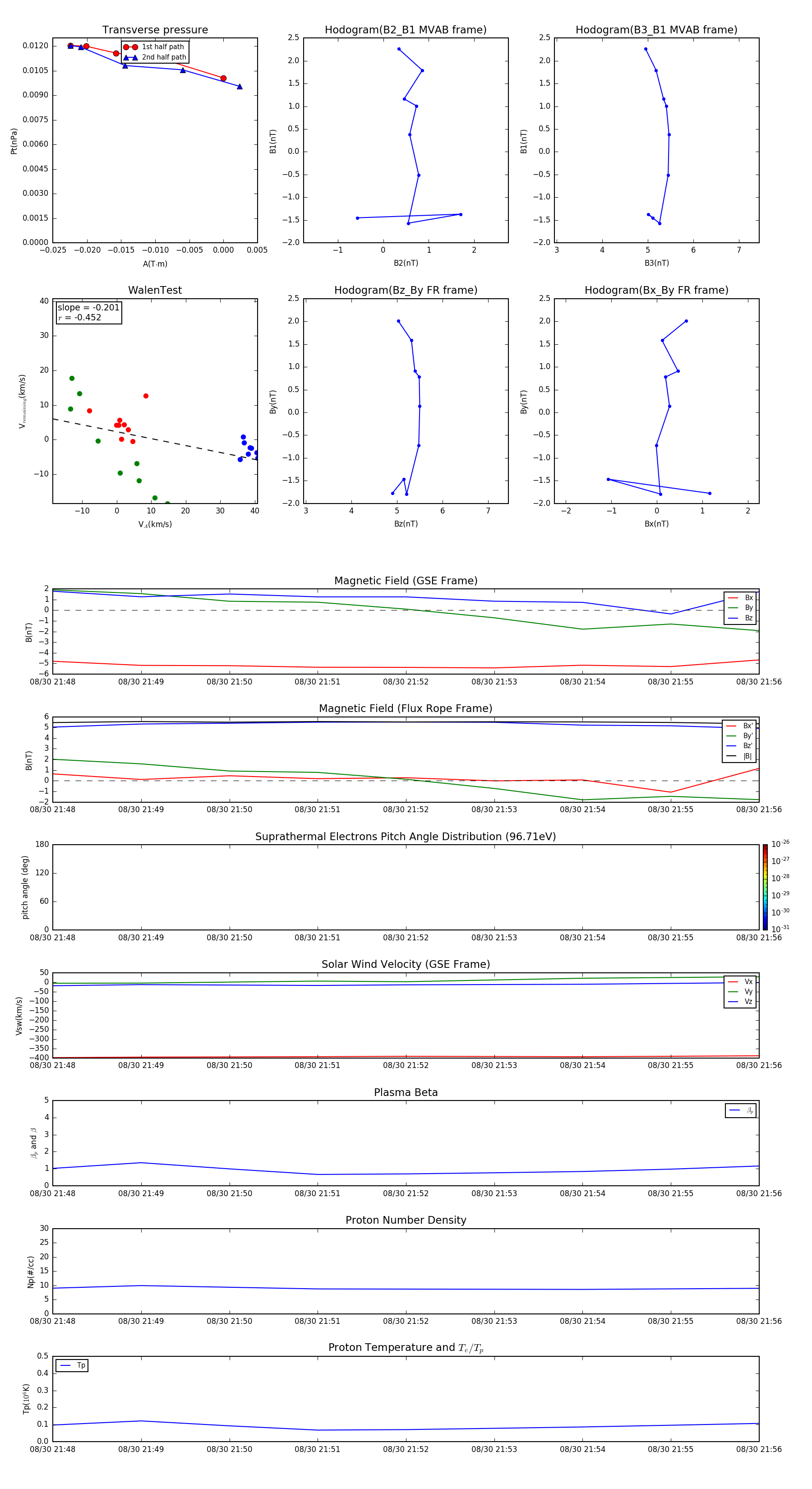
Task: Click the Tp legend in Proton Temperature plot
Action: 72,1365
